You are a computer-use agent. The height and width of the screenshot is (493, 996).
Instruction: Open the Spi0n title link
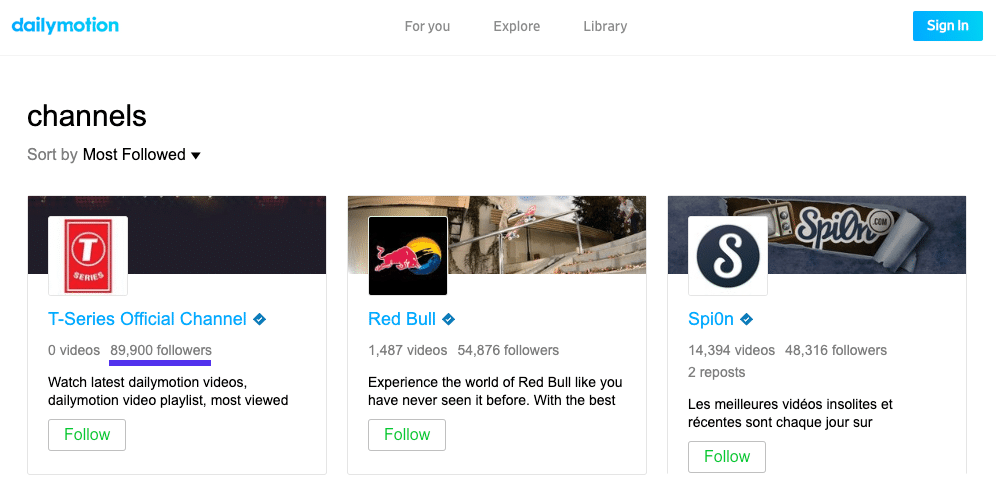click(x=711, y=320)
